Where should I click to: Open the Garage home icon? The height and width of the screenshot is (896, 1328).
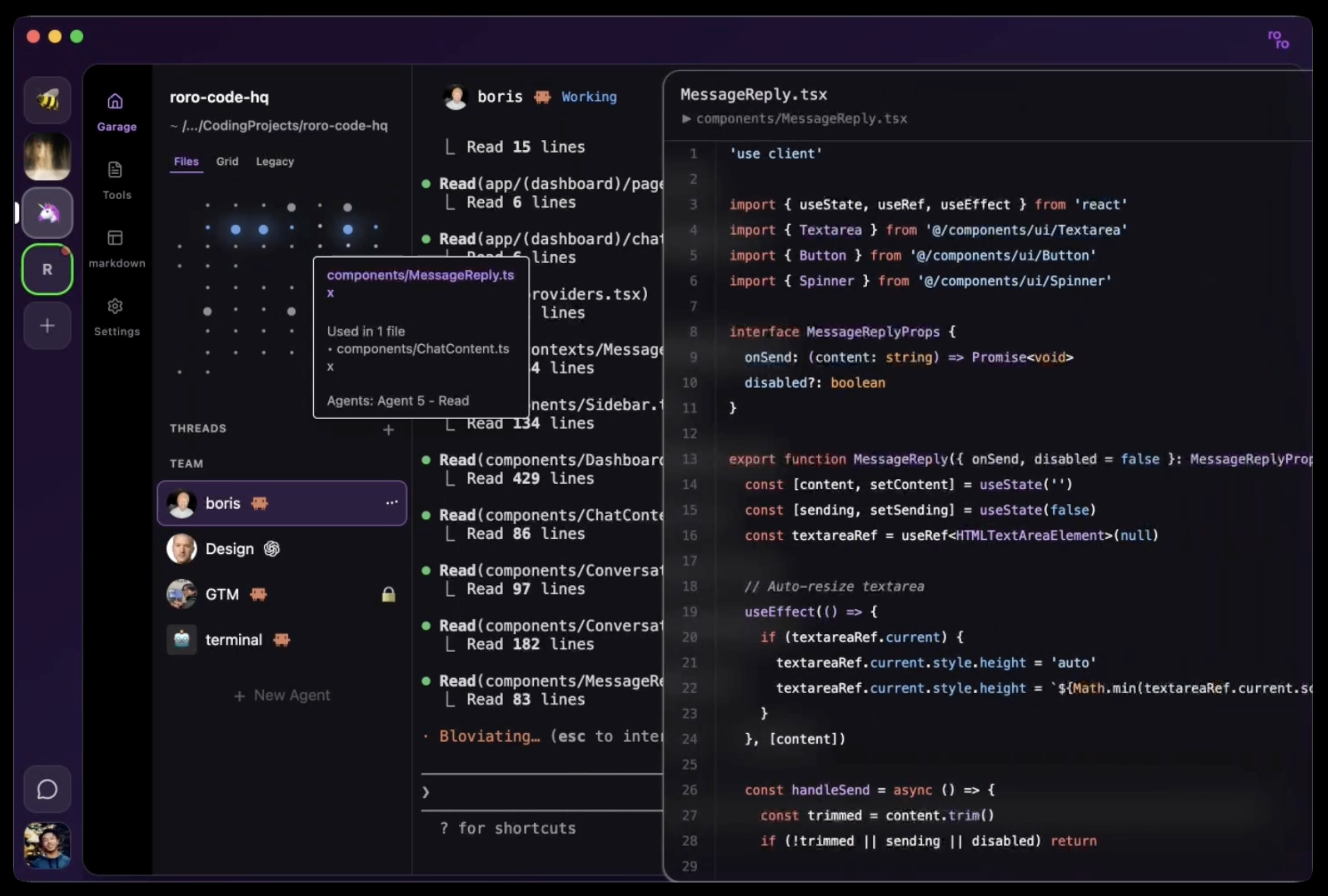point(116,102)
